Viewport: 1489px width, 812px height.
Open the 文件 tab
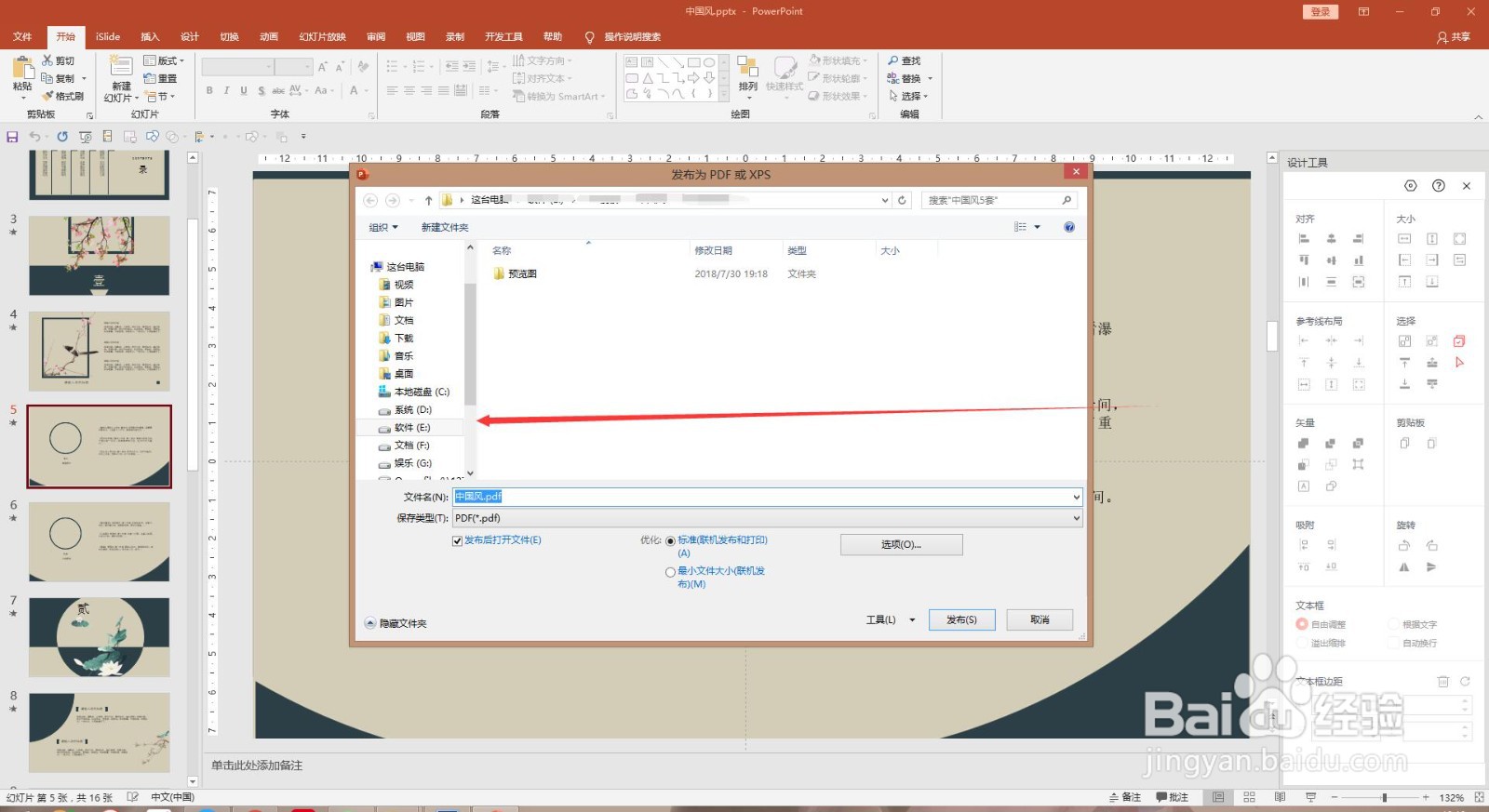point(22,36)
